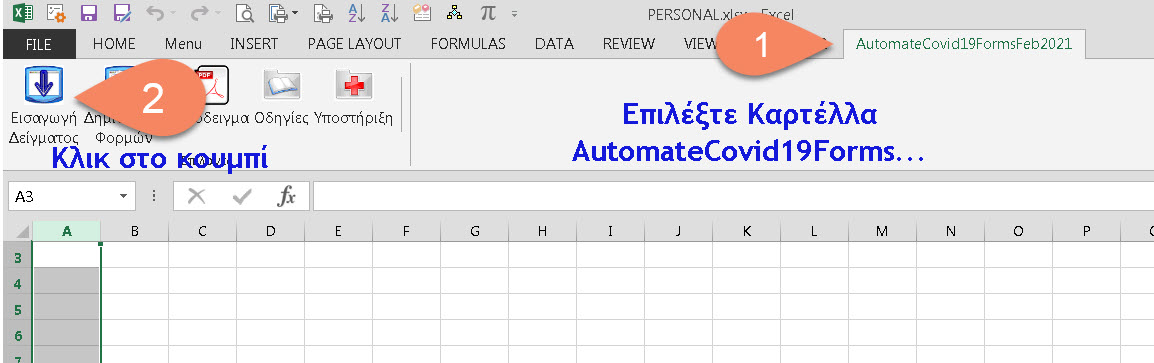The height and width of the screenshot is (363, 1154).
Task: Expand the print options dropdown arrow
Action: click(x=295, y=14)
